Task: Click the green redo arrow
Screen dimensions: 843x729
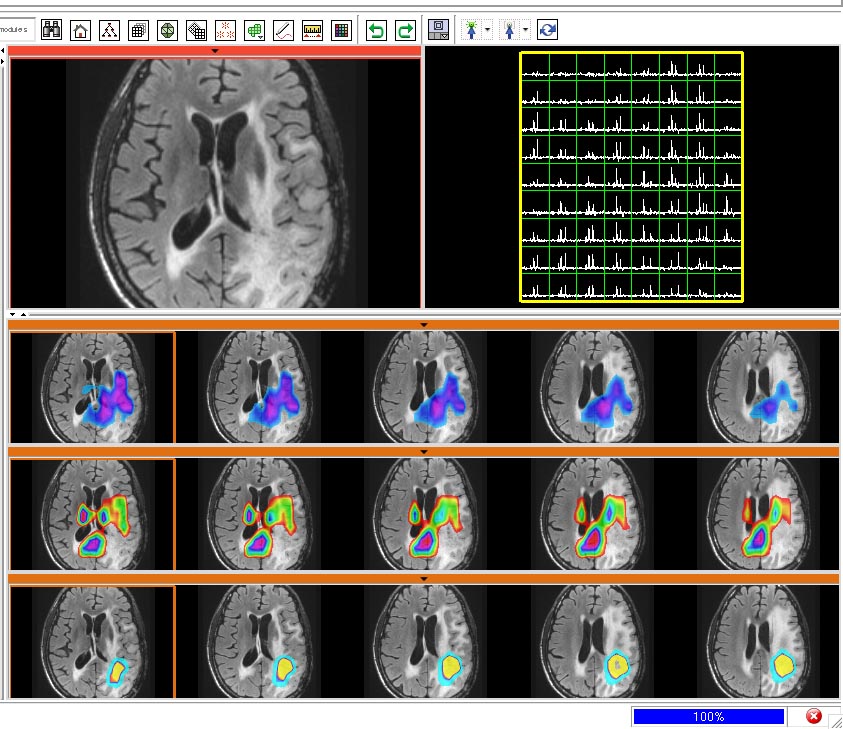Action: [405, 30]
